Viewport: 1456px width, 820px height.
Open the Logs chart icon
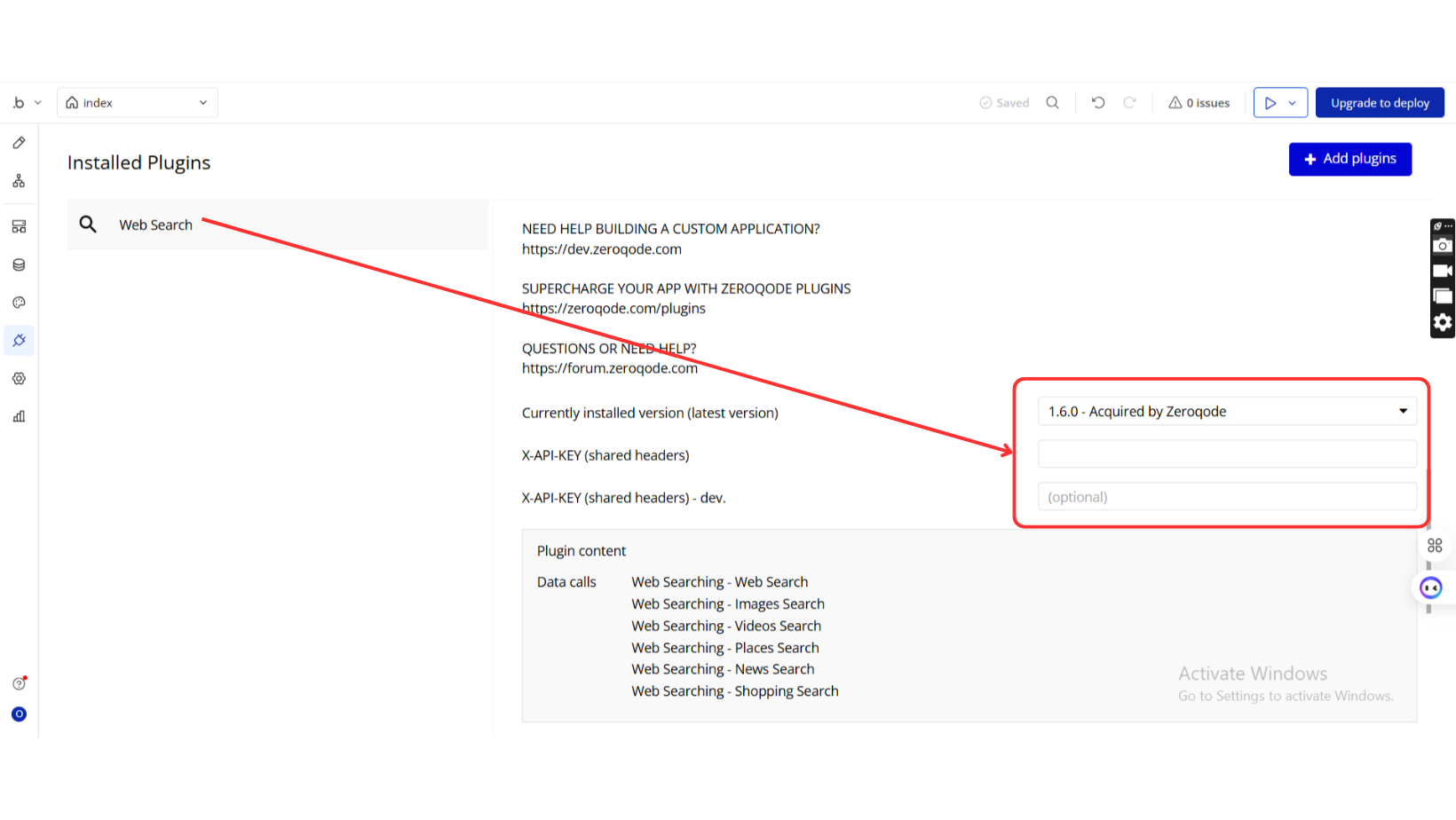[19, 416]
